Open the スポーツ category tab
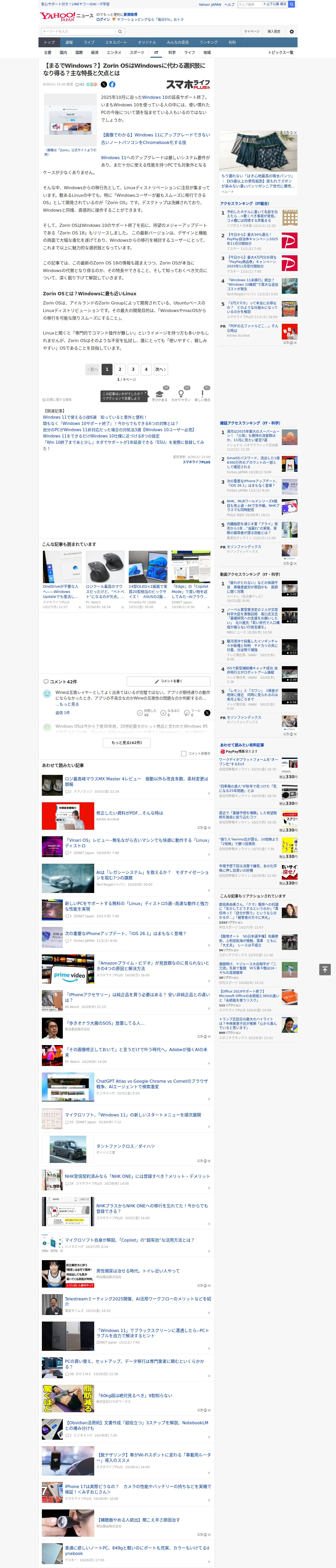The width and height of the screenshot is (336, 1568). click(x=137, y=52)
